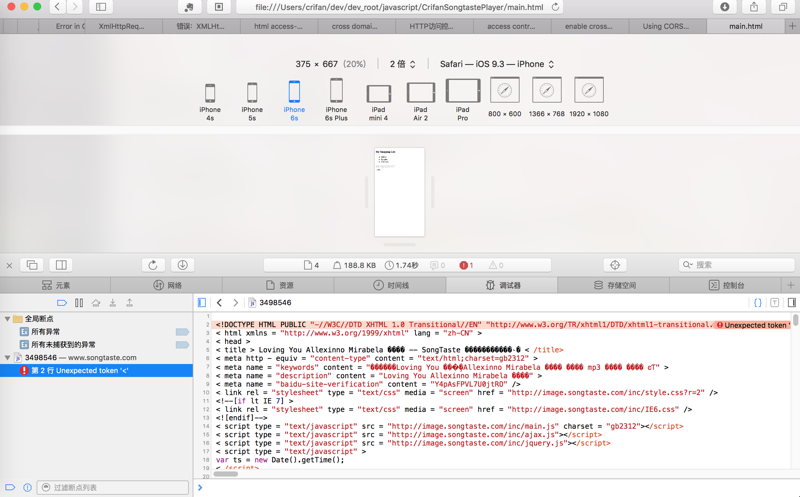This screenshot has width=800, height=497.
Task: Click the download web archive button
Action: (x=182, y=265)
